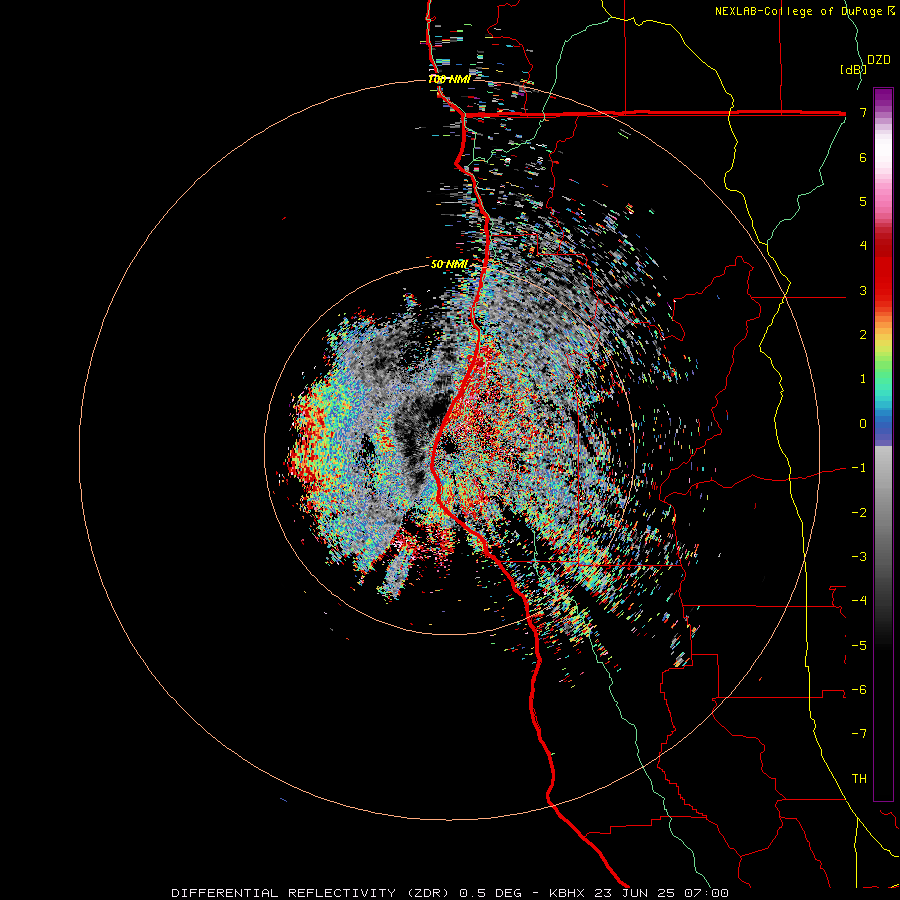
Task: Click the -2 tick label on color scale
Action: (859, 513)
